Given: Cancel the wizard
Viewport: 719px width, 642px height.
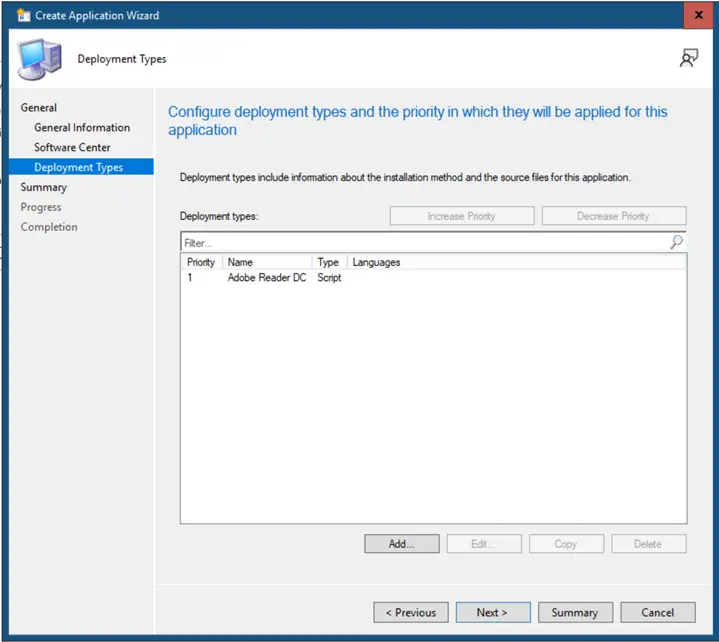Looking at the screenshot, I should (658, 613).
